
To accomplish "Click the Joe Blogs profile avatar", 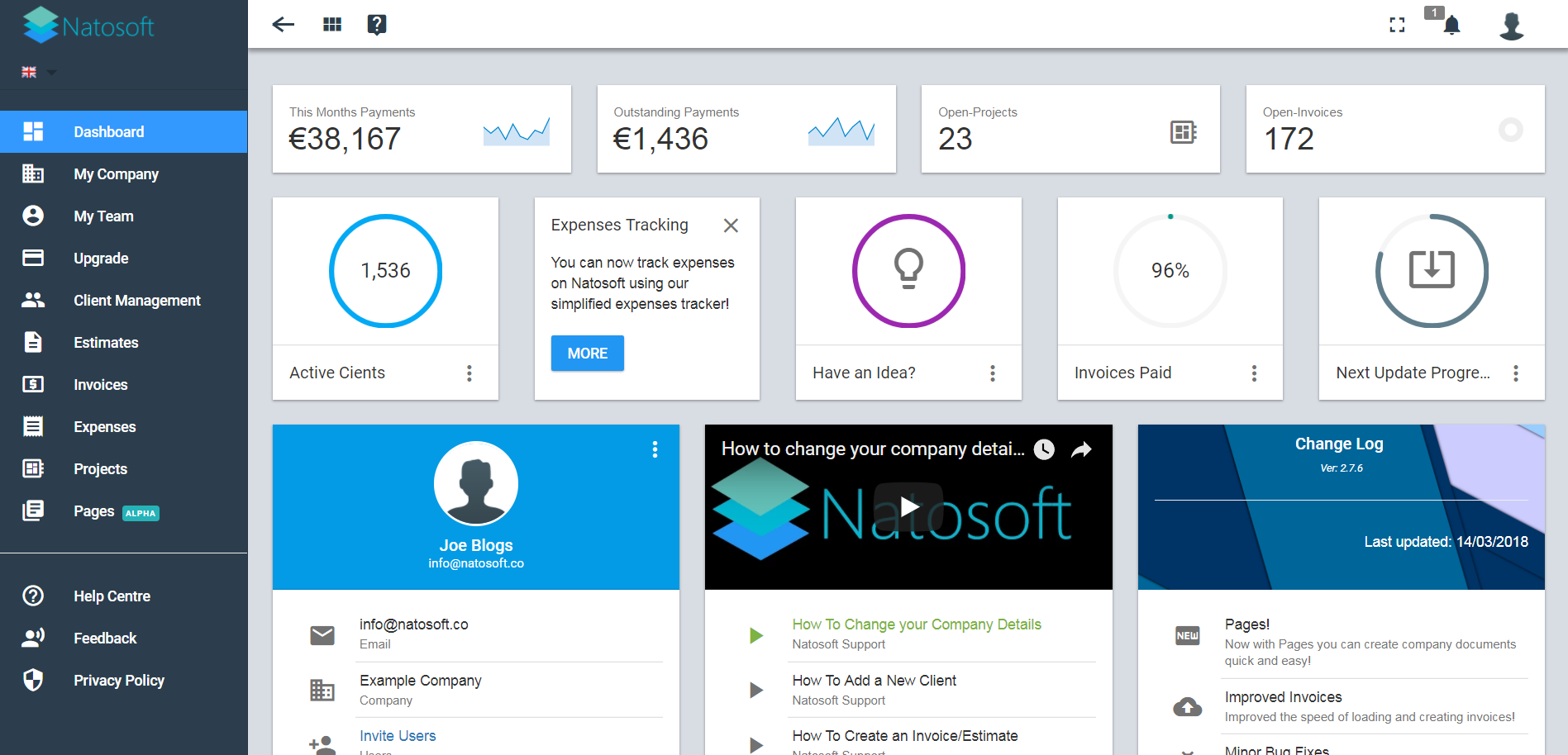I will point(476,483).
